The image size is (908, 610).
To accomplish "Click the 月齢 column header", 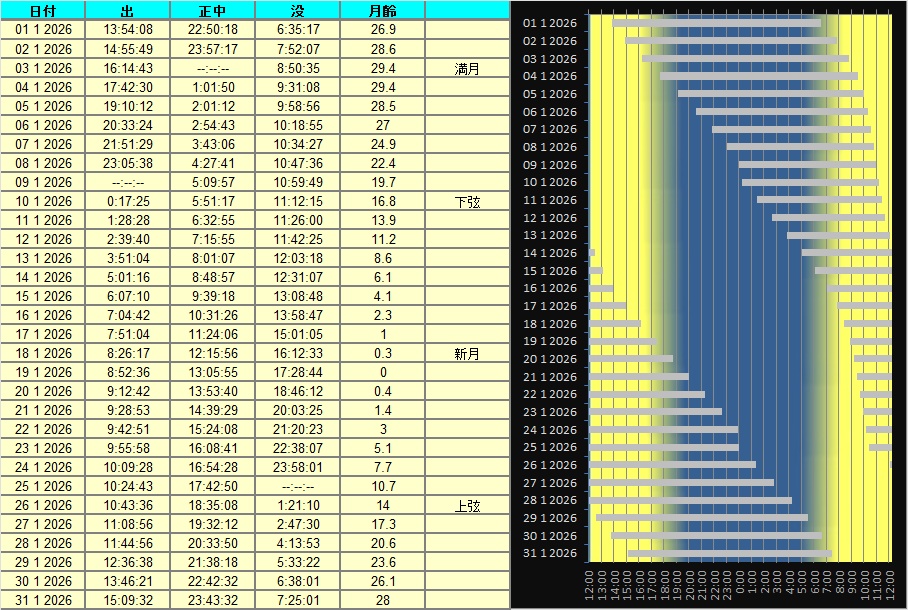I will (x=383, y=11).
